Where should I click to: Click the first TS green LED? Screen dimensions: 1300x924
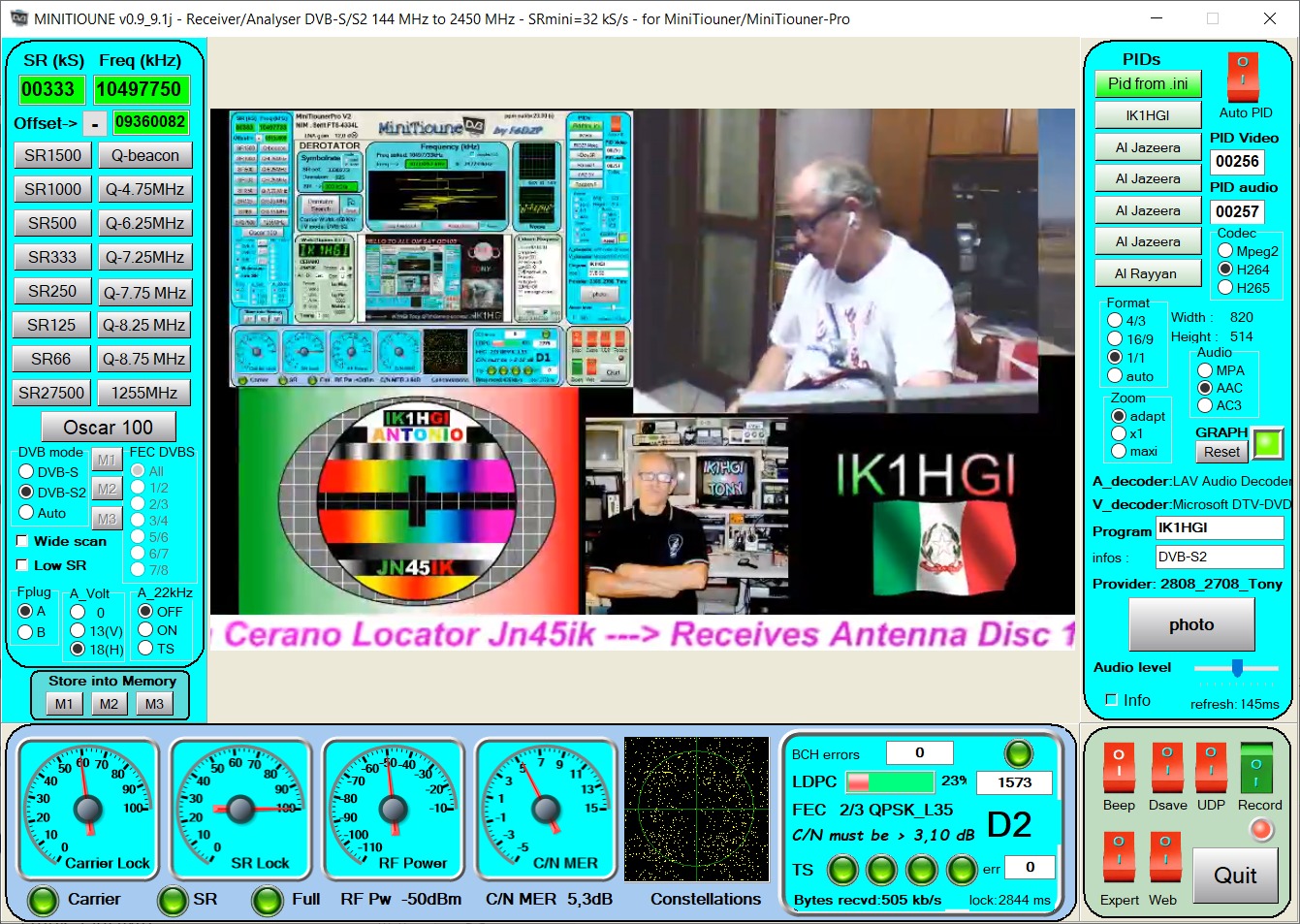(x=841, y=870)
